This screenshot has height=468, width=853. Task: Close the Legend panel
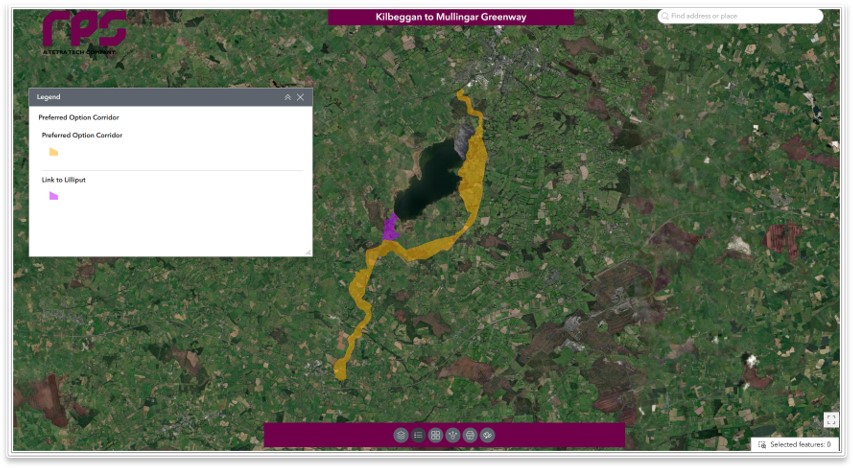301,97
